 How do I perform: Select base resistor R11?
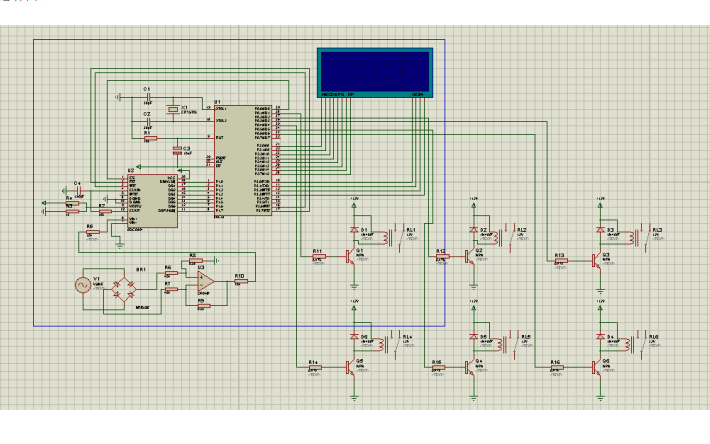[x=319, y=257]
